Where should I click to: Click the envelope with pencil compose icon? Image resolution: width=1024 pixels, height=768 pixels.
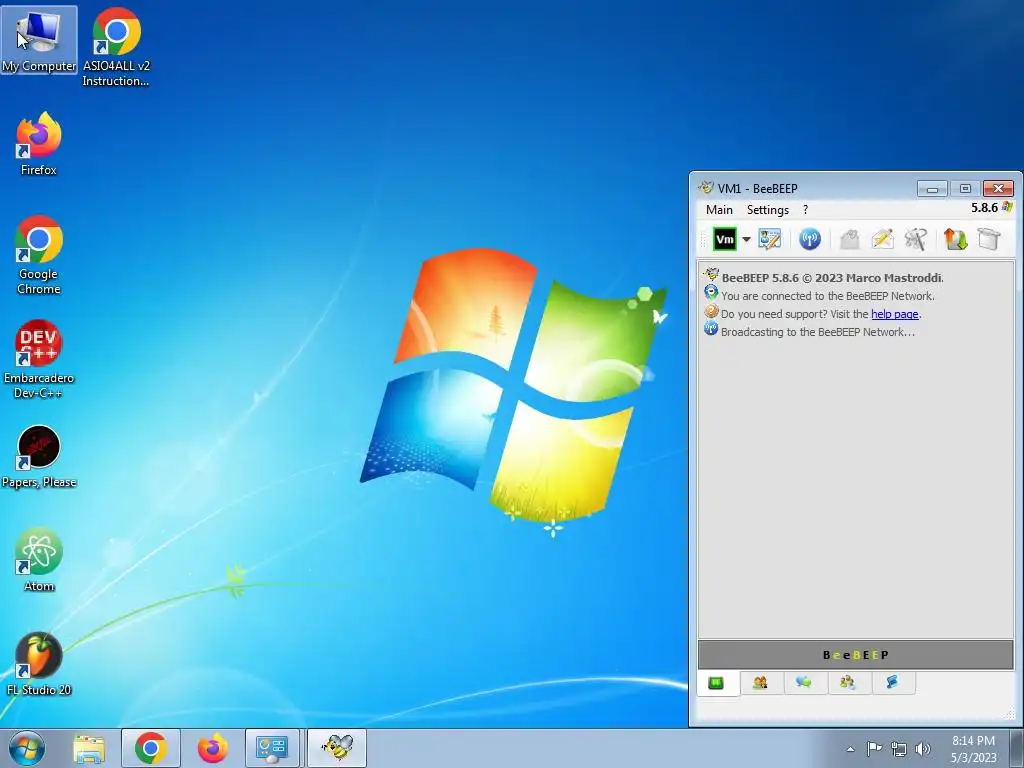point(882,239)
